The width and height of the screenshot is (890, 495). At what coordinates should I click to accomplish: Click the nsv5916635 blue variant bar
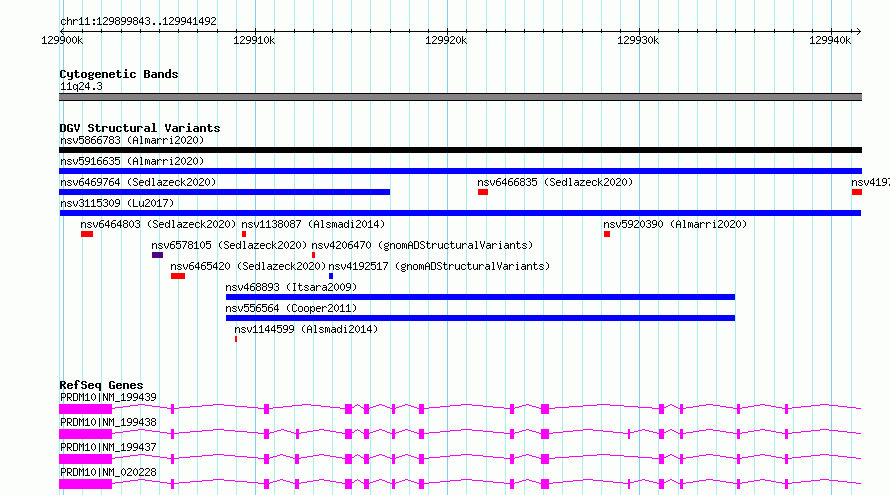point(460,171)
